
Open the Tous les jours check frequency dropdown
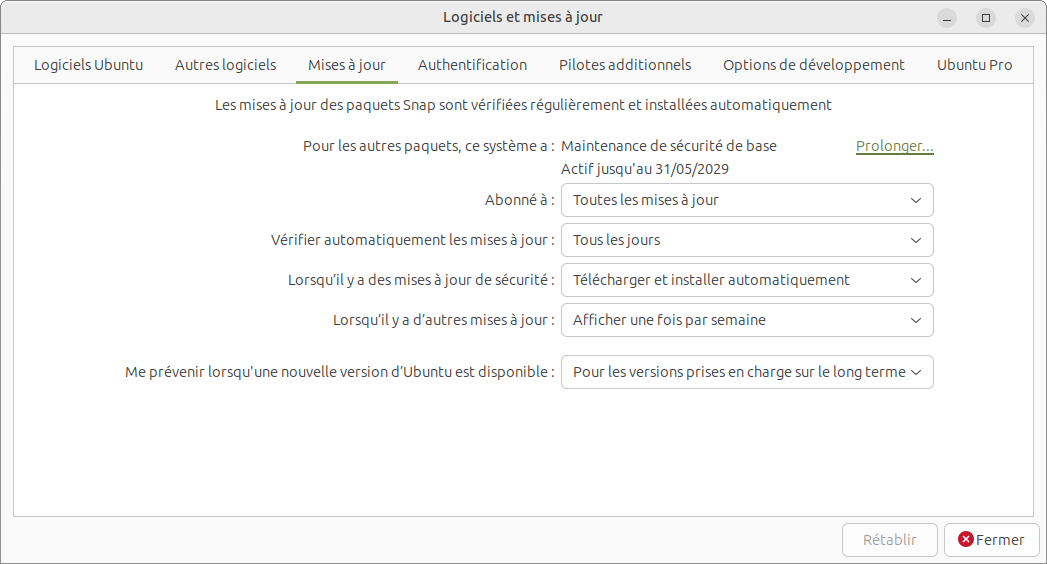[x=746, y=240]
